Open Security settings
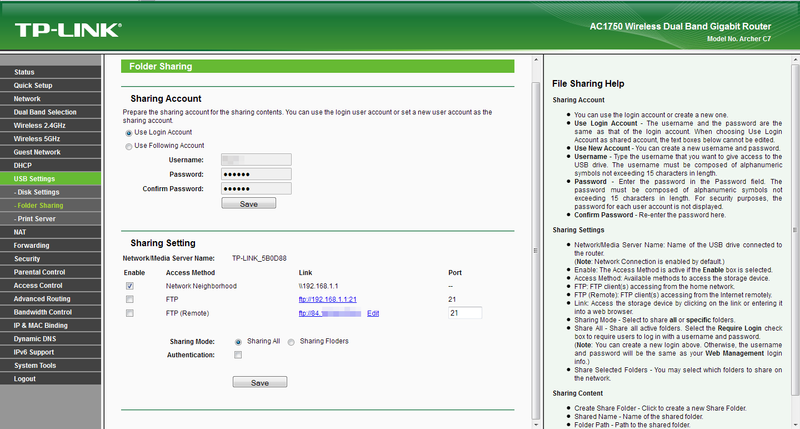The image size is (800, 429). coord(51,259)
